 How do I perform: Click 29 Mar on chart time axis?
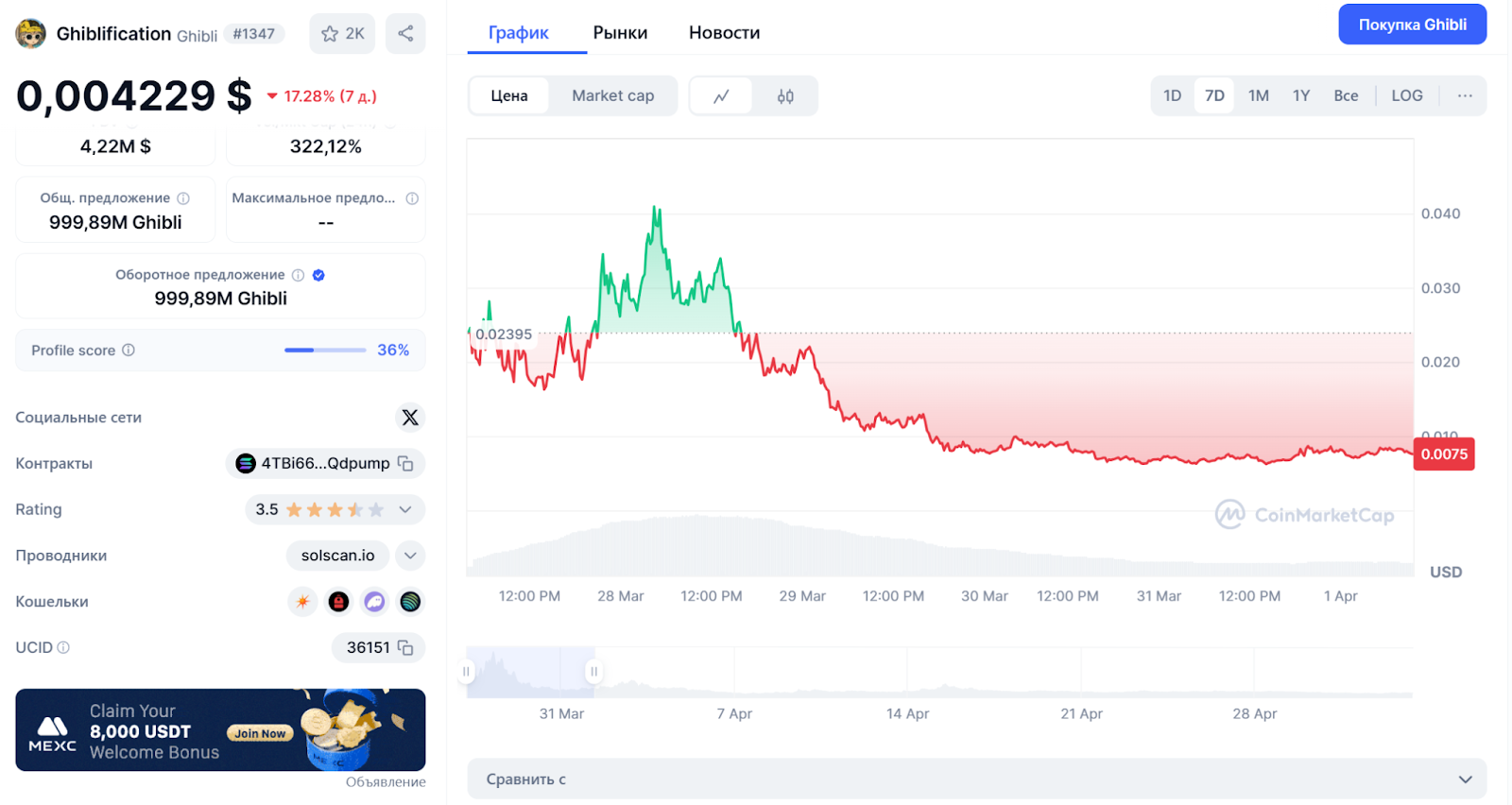tap(802, 596)
